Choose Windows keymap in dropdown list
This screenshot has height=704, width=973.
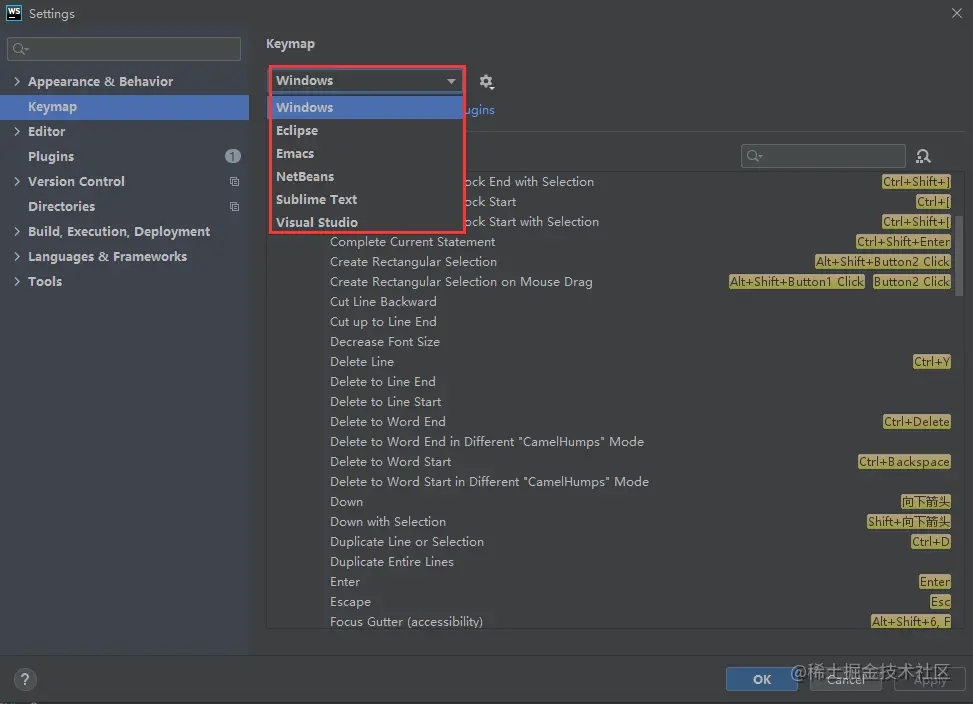click(x=367, y=107)
